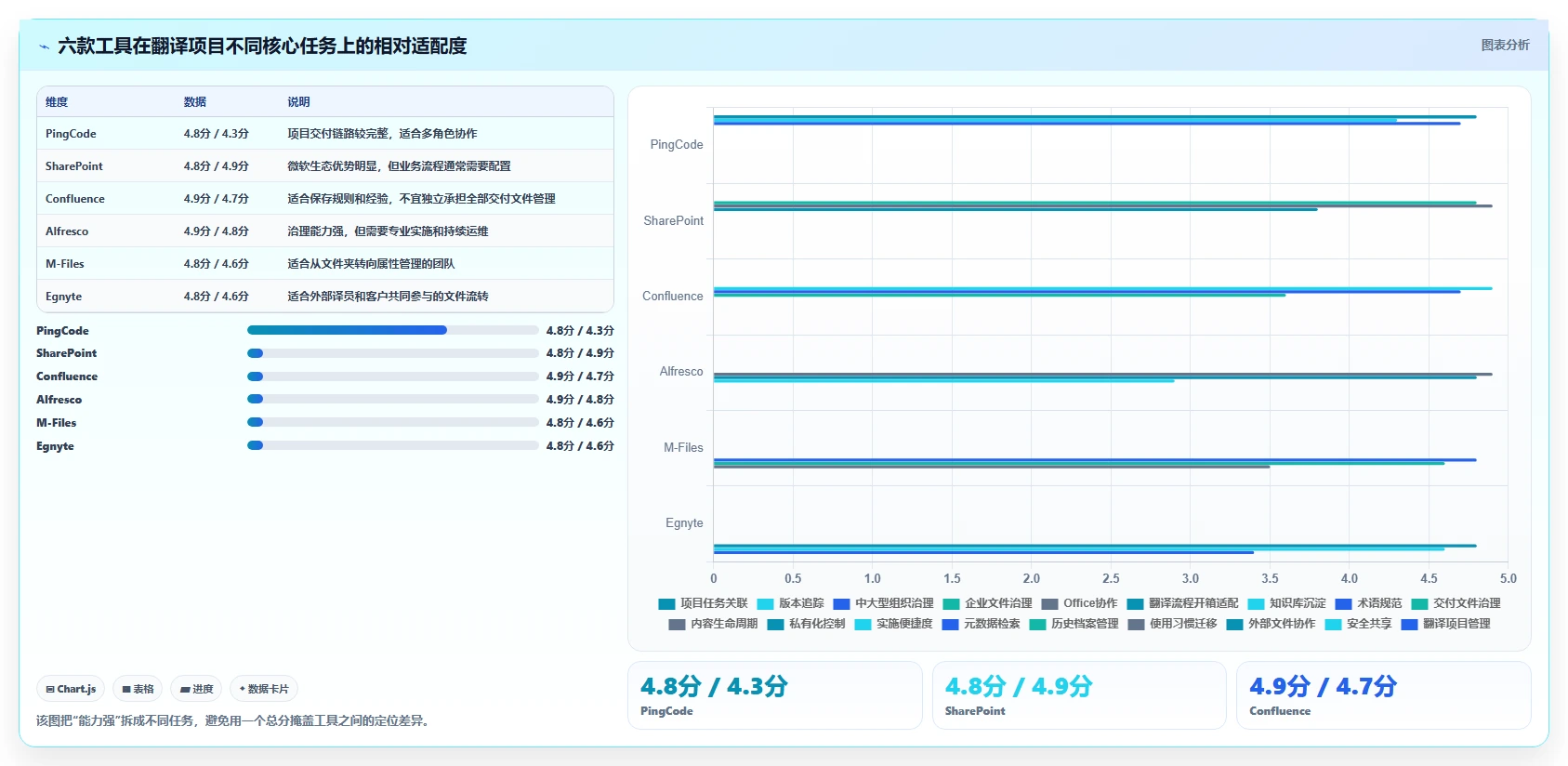Click the text 适合外部译员和客户共同参与的文件流转

click(x=388, y=297)
